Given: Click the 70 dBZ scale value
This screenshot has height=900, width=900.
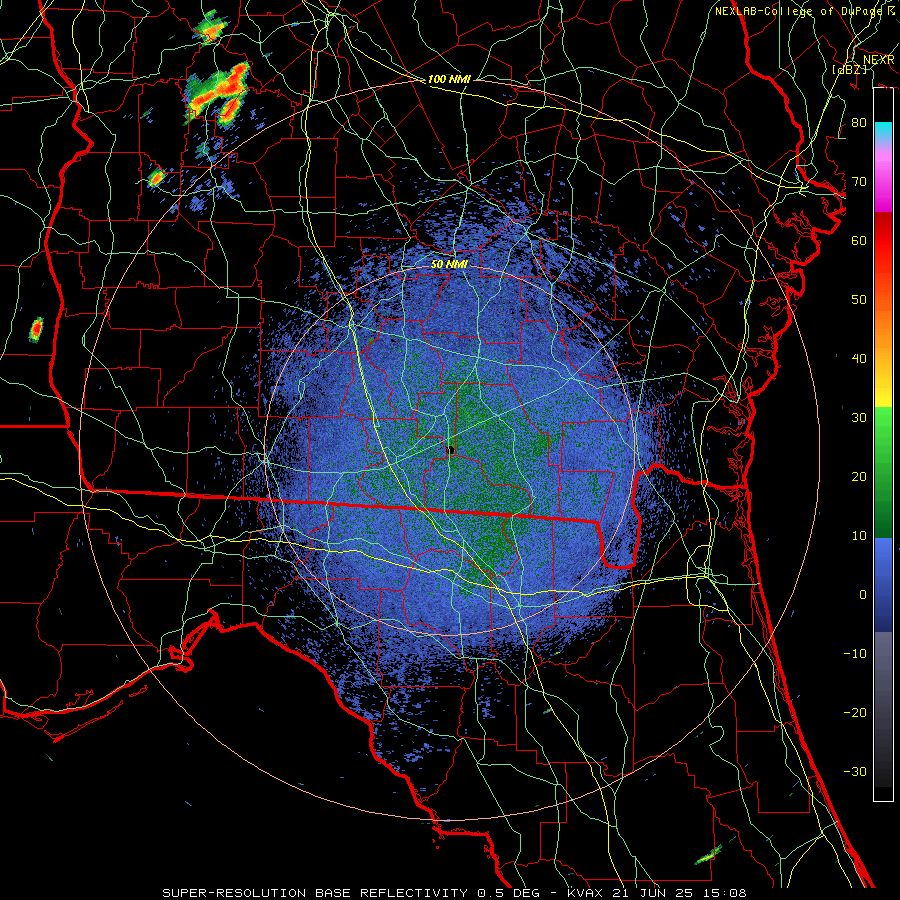Looking at the screenshot, I should [859, 182].
